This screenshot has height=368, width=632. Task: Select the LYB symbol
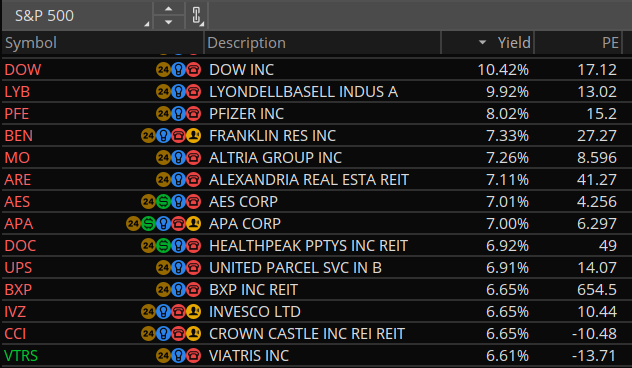[17, 92]
